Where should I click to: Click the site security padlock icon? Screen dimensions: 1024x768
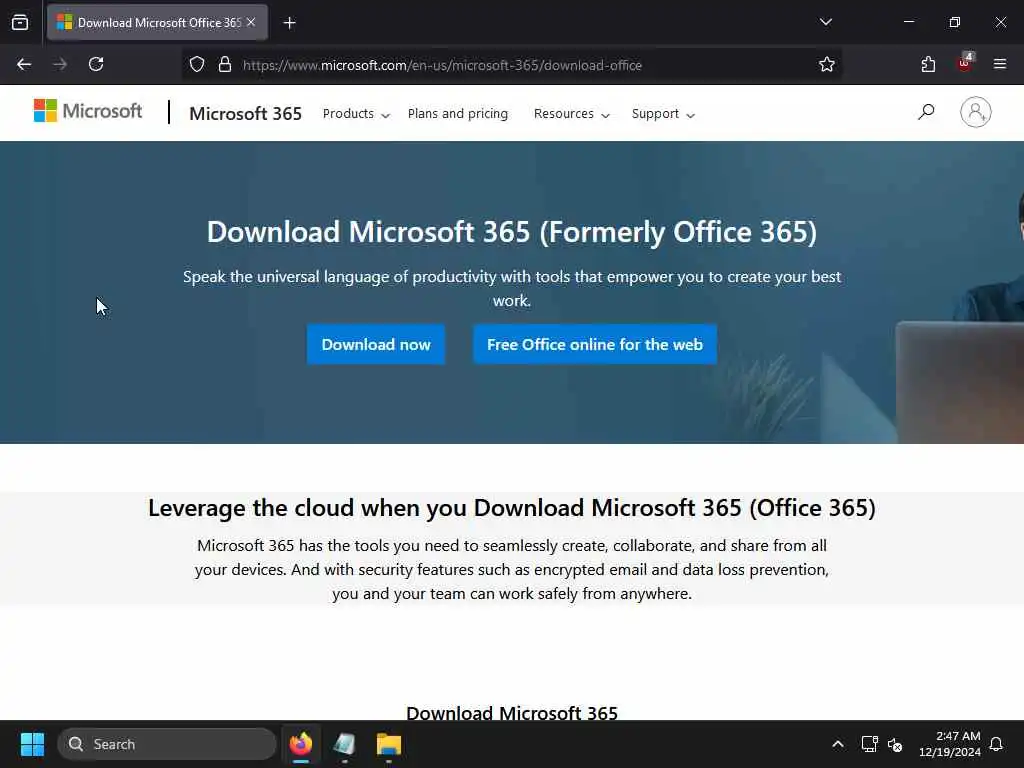[225, 65]
